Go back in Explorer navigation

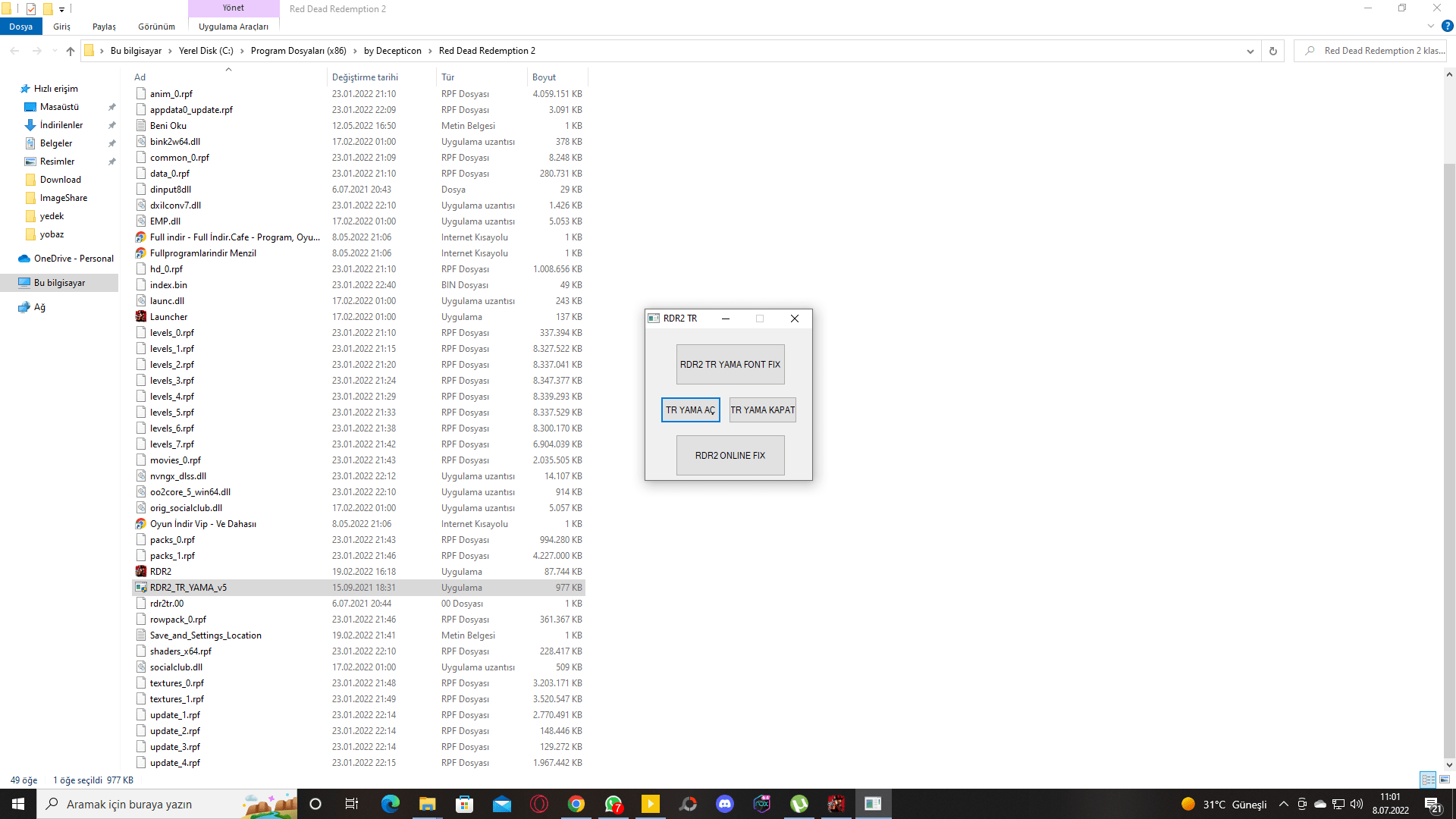click(x=14, y=51)
